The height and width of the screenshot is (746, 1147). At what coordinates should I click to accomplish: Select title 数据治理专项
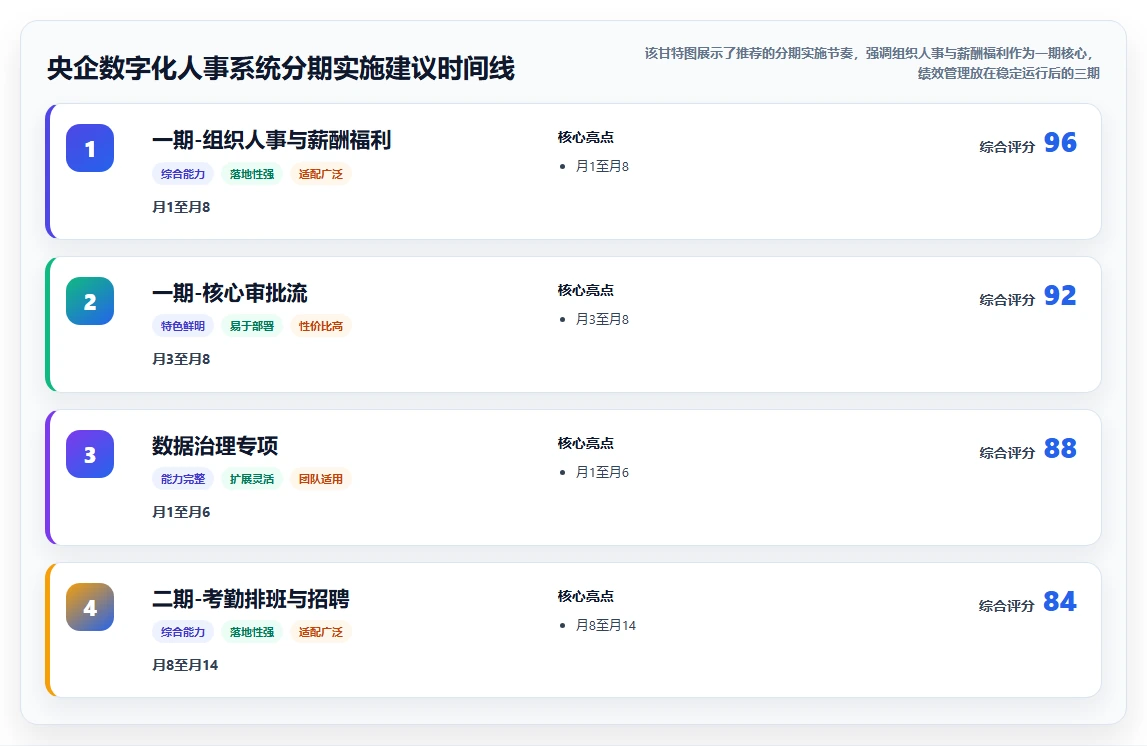(x=215, y=445)
